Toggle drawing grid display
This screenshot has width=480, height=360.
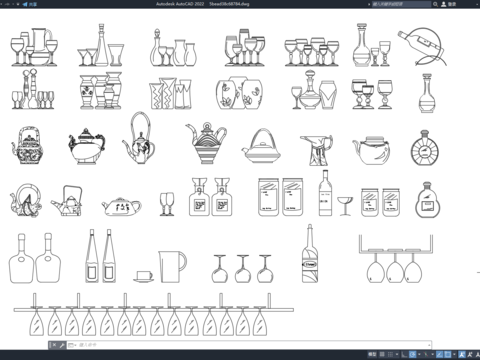pos(382,354)
